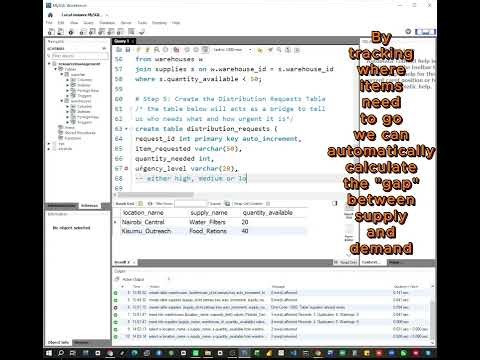Toggle panel visibility buttons at top right
Image resolution: width=480 pixels, height=360 pixels.
[425, 32]
